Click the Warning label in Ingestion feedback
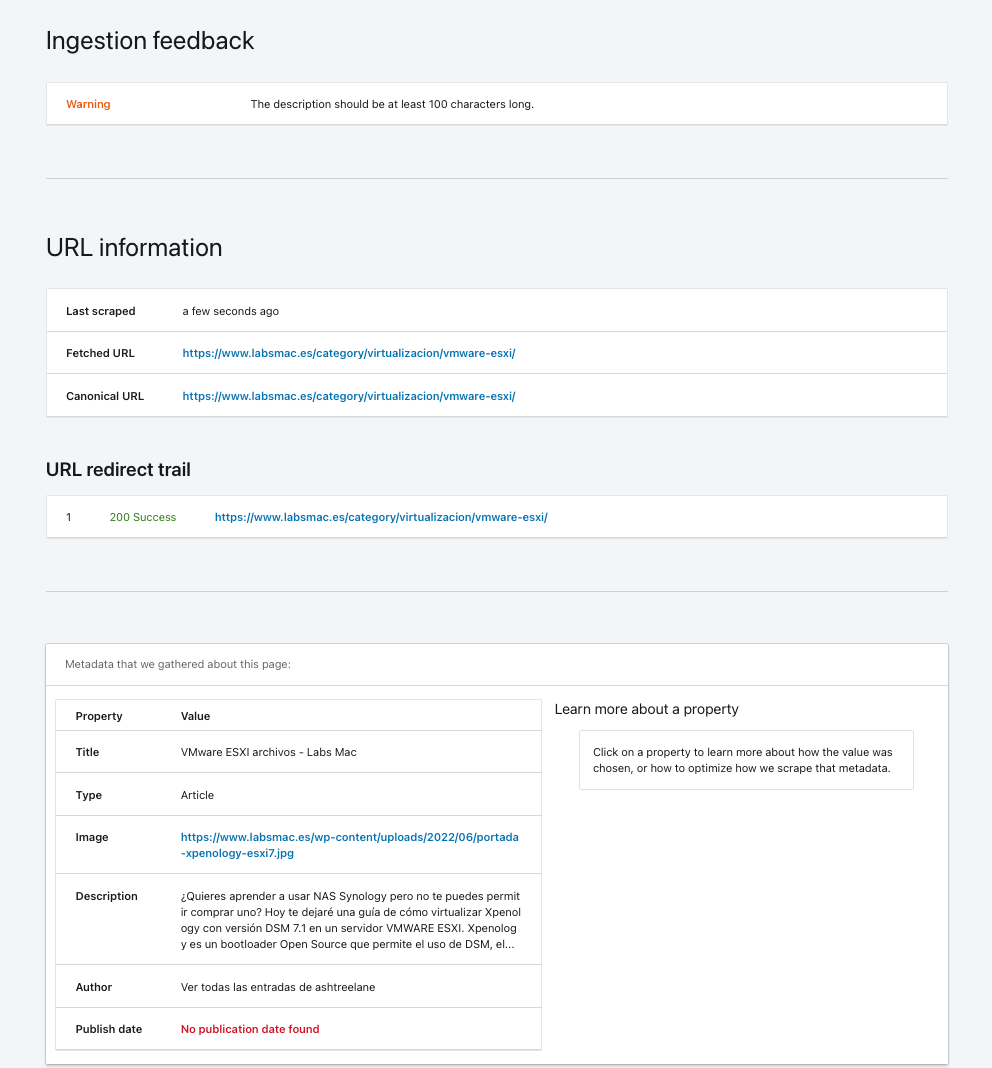Image resolution: width=992 pixels, height=1068 pixels. (88, 104)
